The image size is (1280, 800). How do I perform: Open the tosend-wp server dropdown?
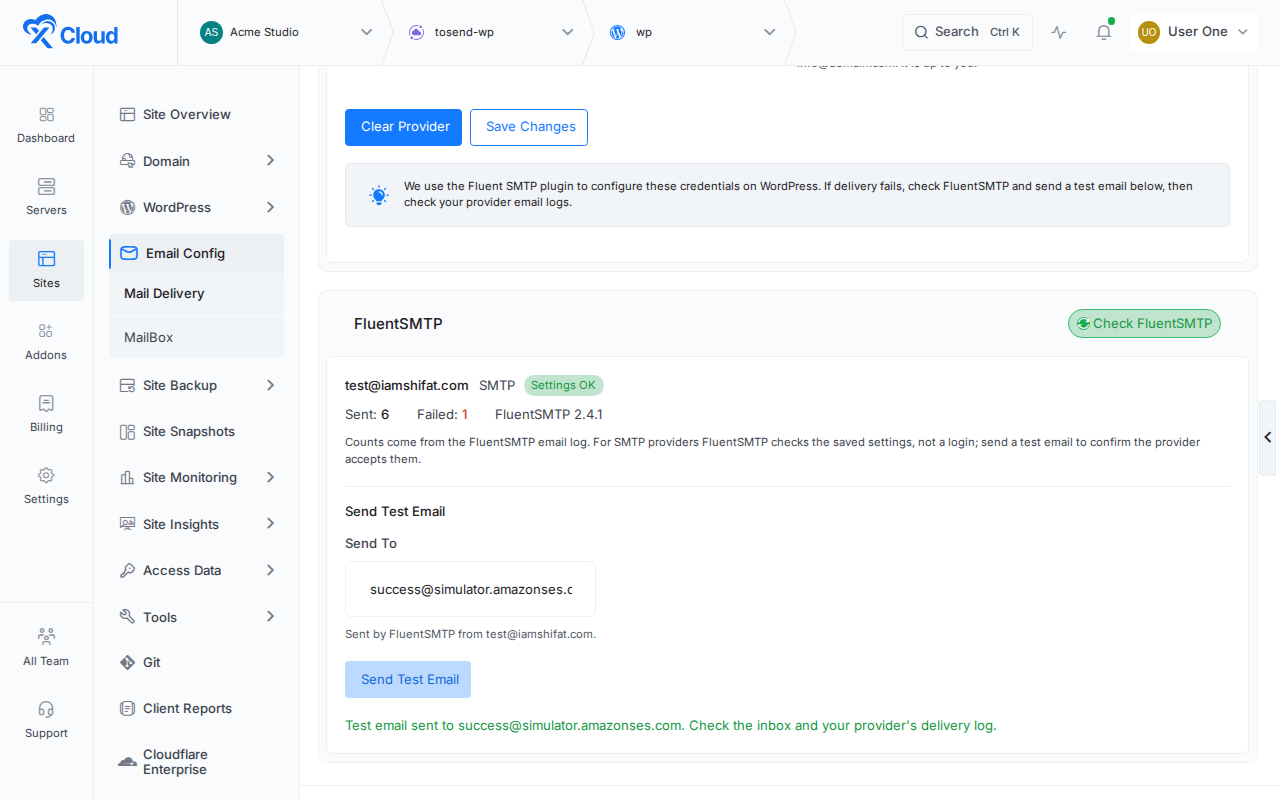tap(492, 32)
